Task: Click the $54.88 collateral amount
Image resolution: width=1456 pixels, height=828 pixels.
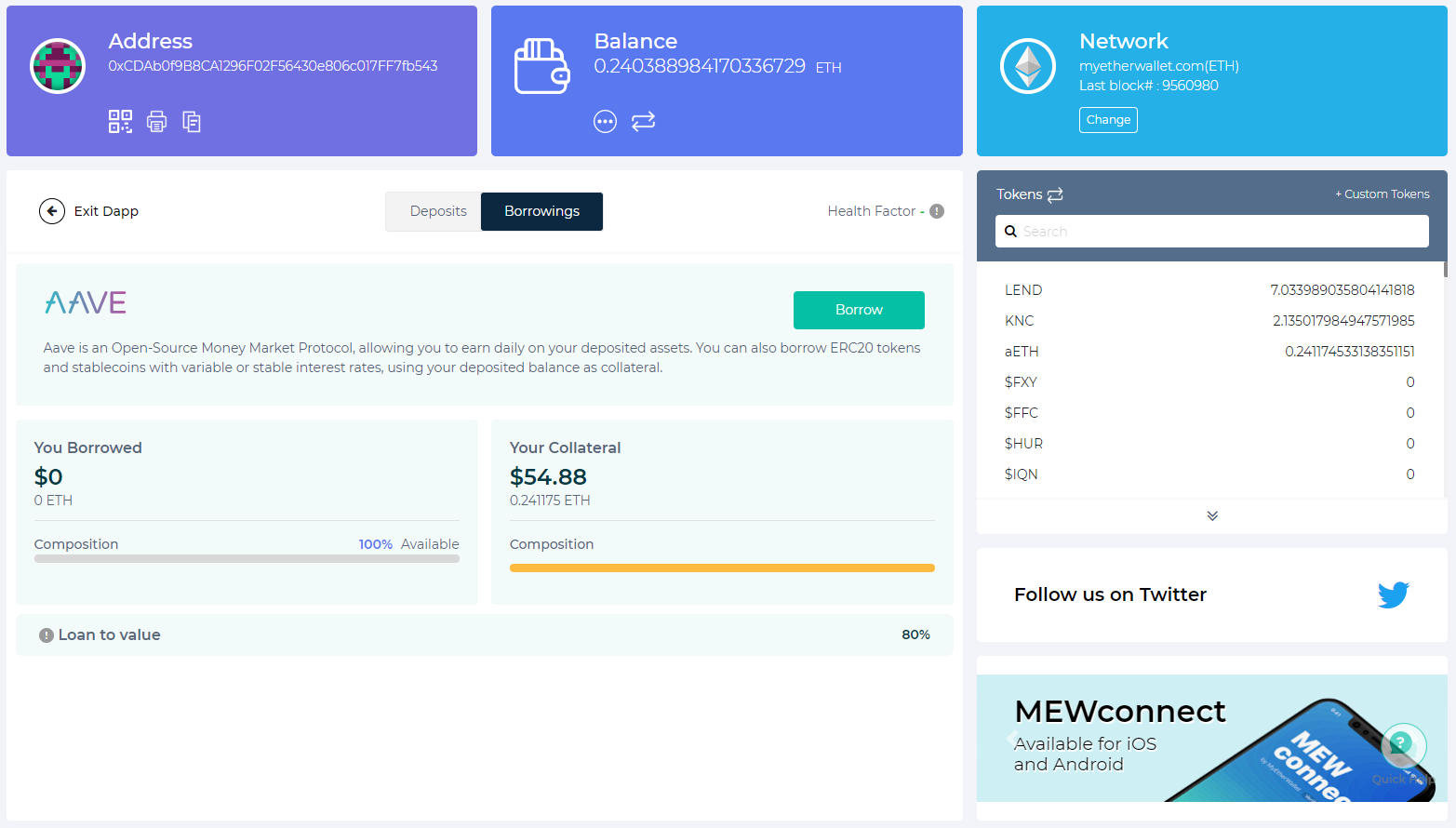Action: (x=548, y=477)
